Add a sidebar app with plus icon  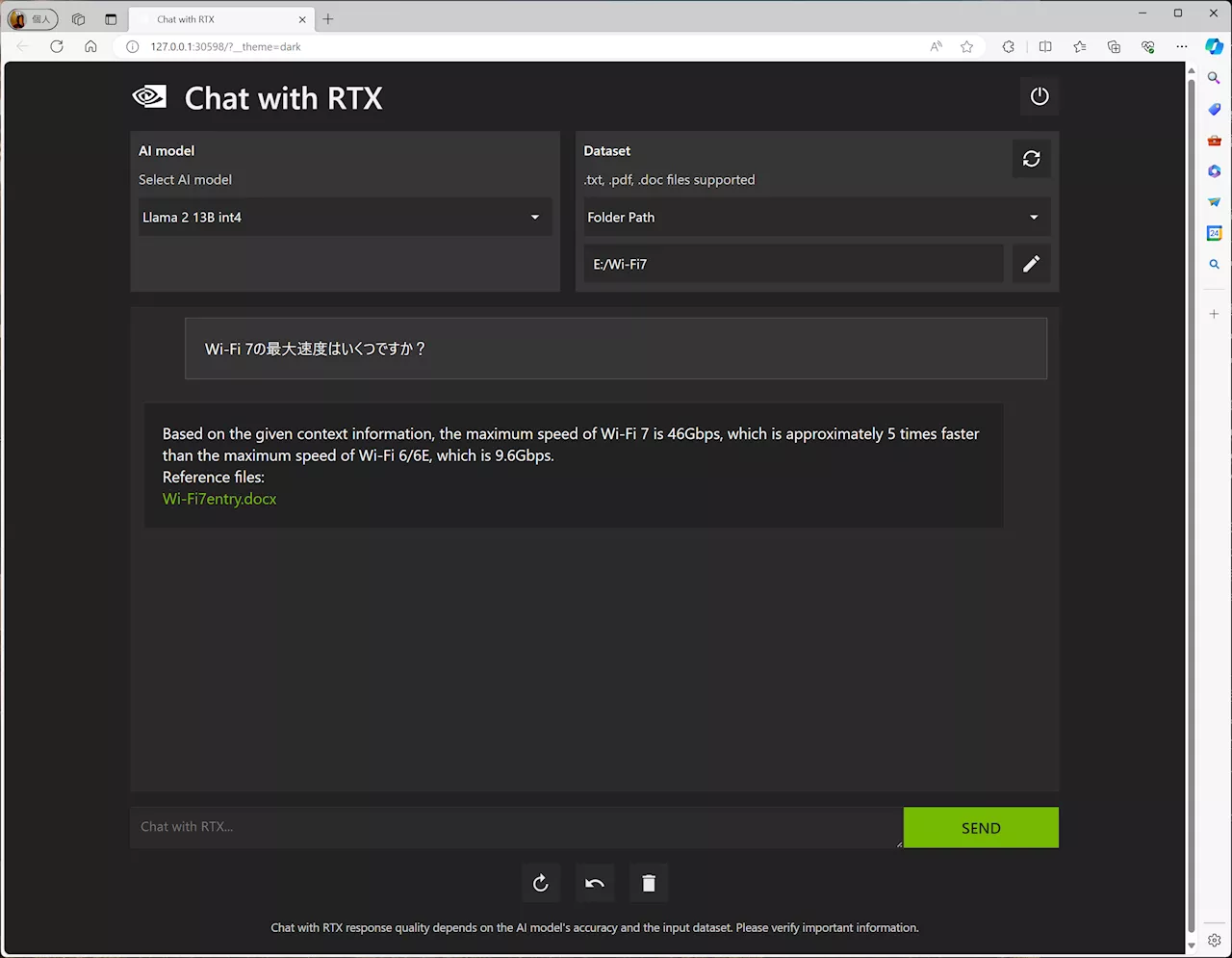[1214, 314]
